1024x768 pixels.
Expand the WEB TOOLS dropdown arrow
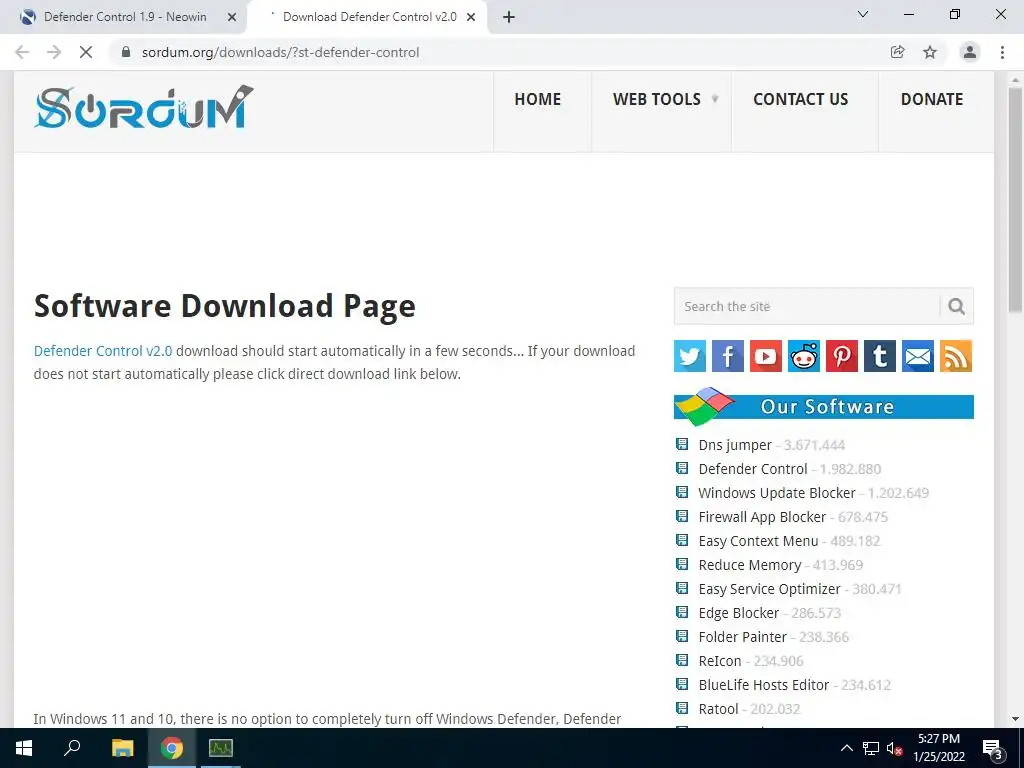tap(714, 99)
